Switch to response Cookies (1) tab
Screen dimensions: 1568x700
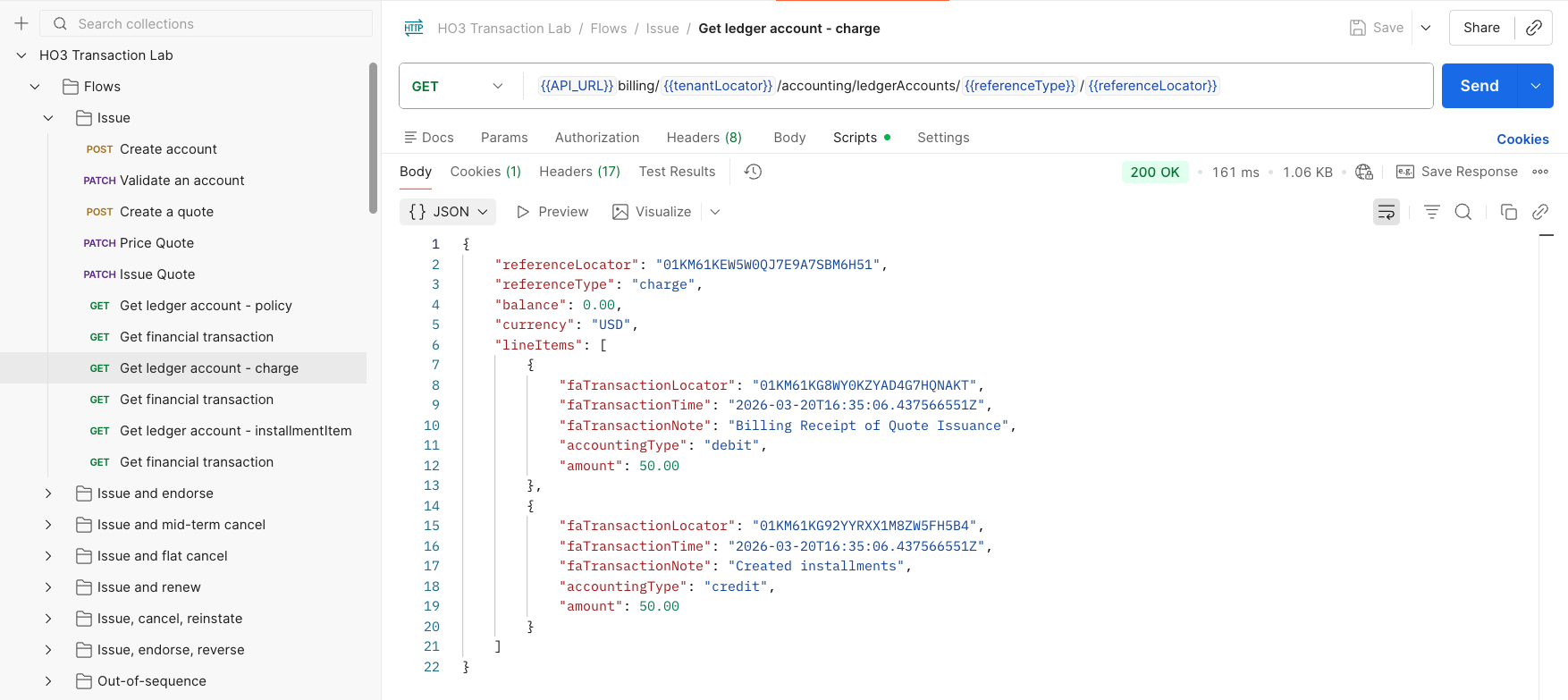(485, 172)
